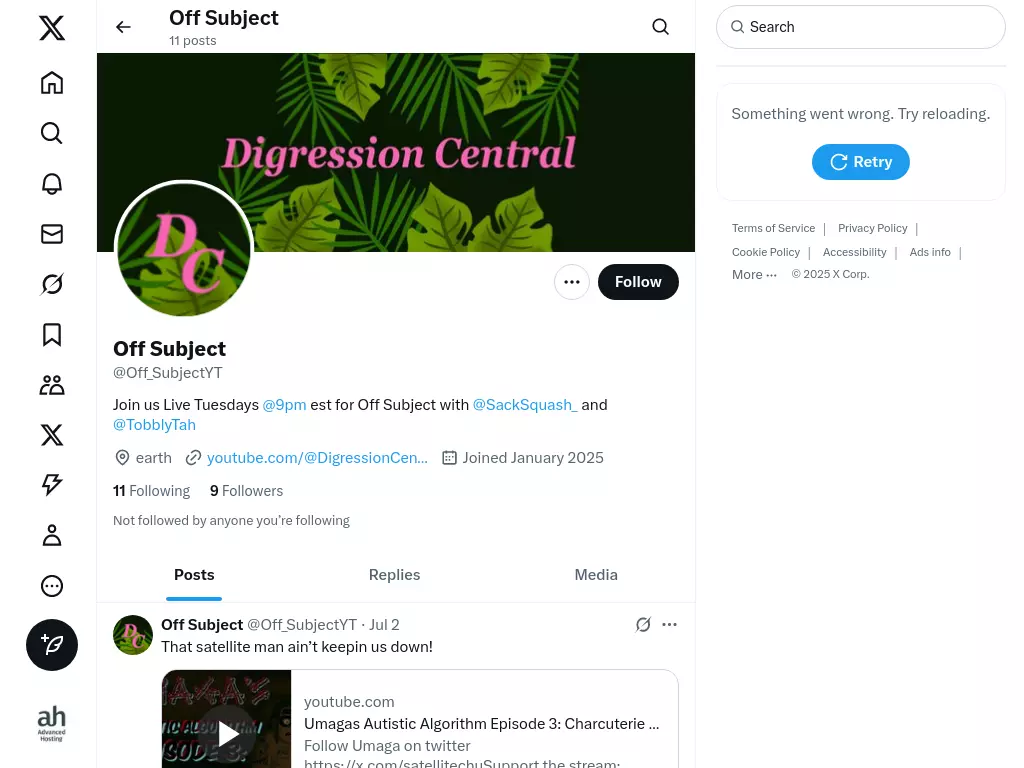The width and height of the screenshot is (1024, 768).
Task: Switch to the Media tab
Action: (x=596, y=575)
